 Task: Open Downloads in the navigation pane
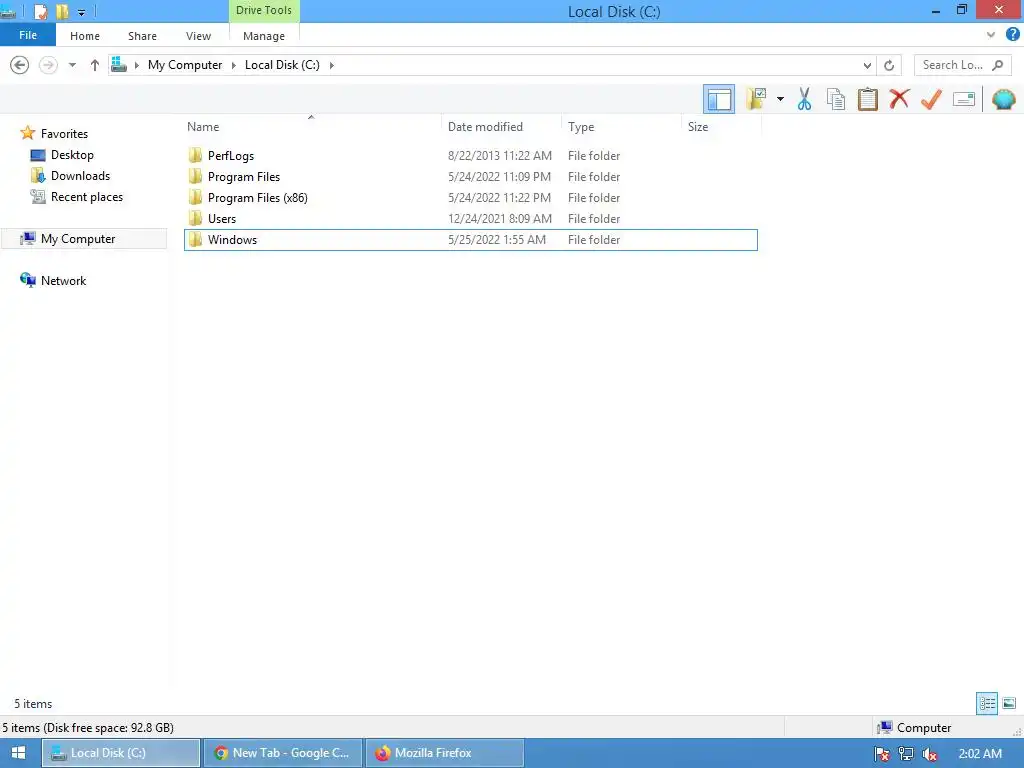(x=80, y=176)
